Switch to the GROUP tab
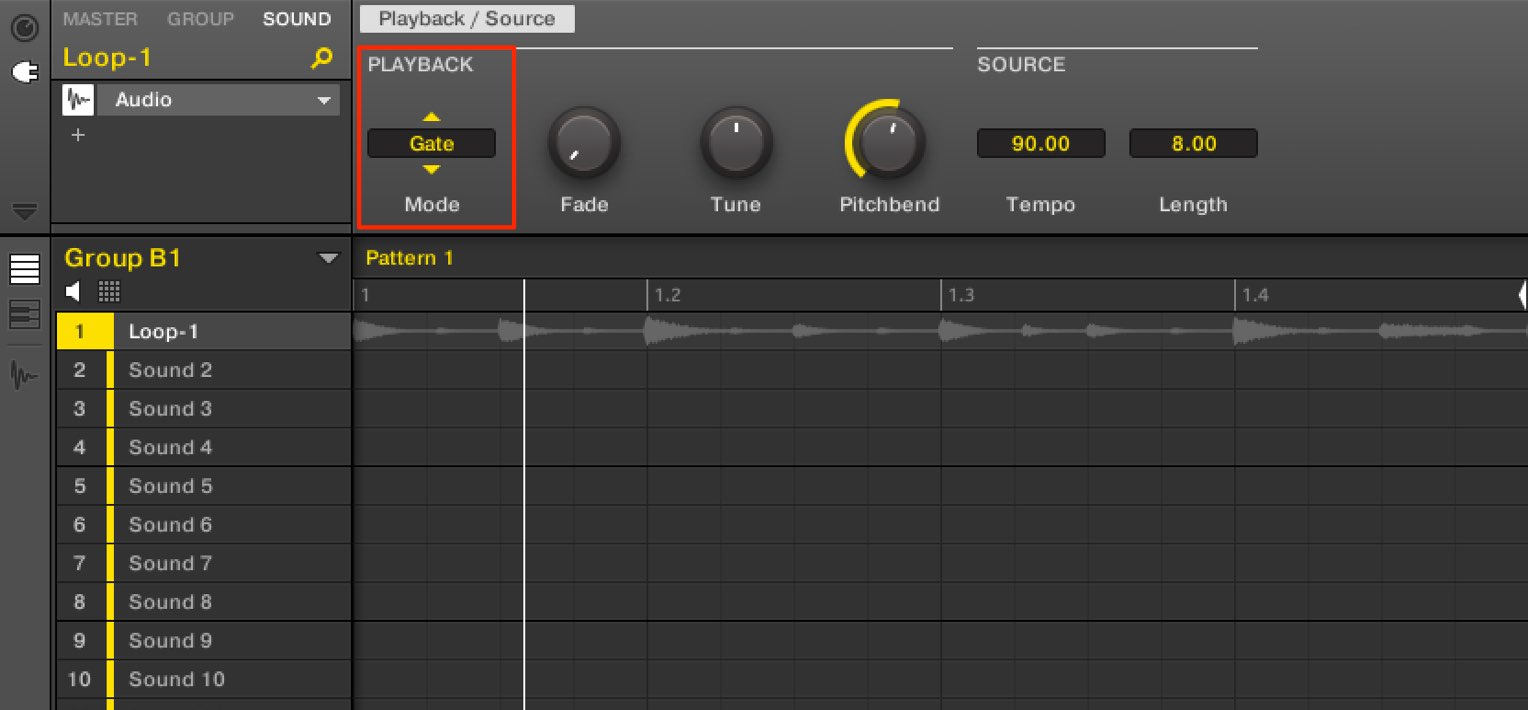Viewport: 1528px width, 710px height. tap(201, 19)
